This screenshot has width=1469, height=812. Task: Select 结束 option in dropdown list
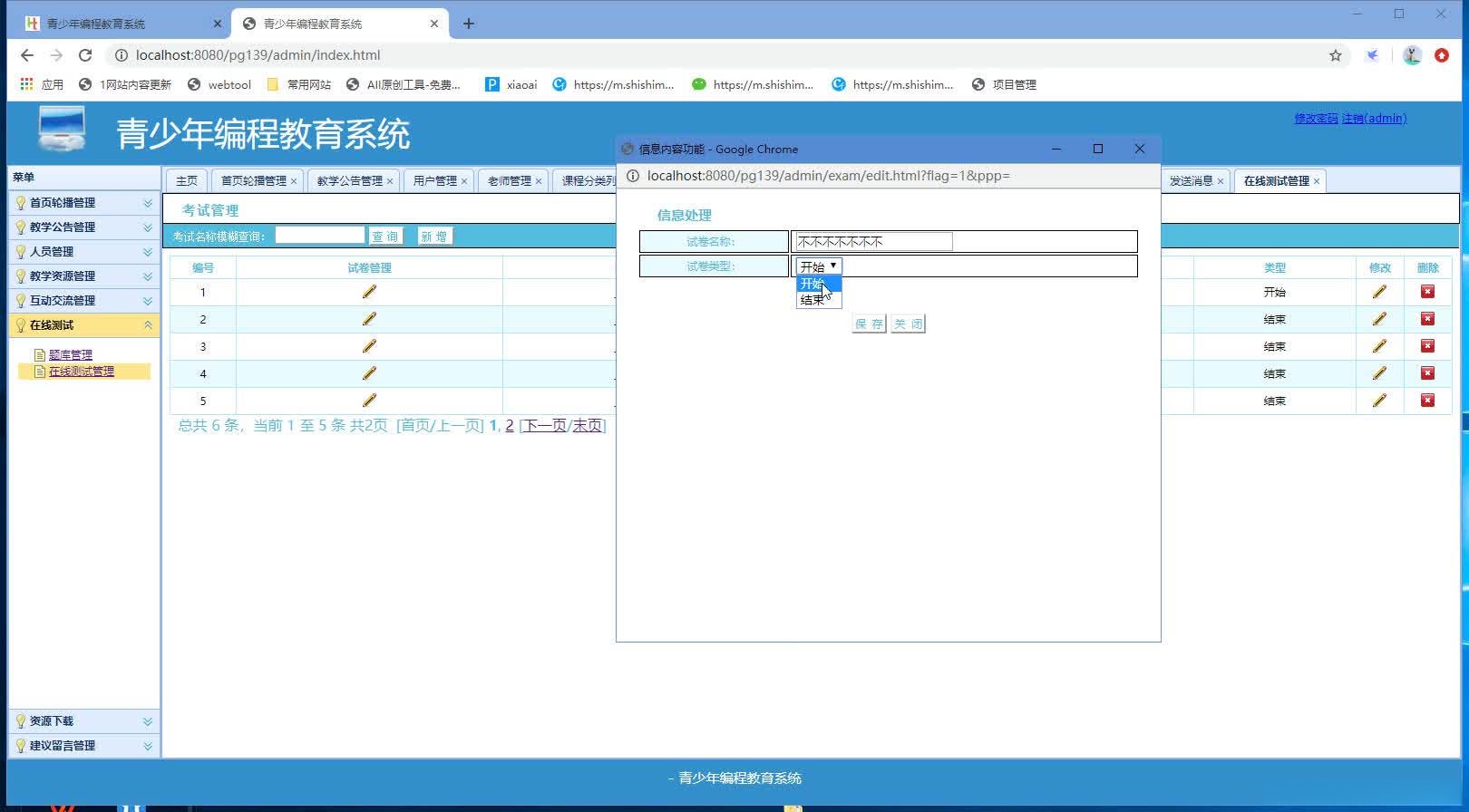point(819,300)
